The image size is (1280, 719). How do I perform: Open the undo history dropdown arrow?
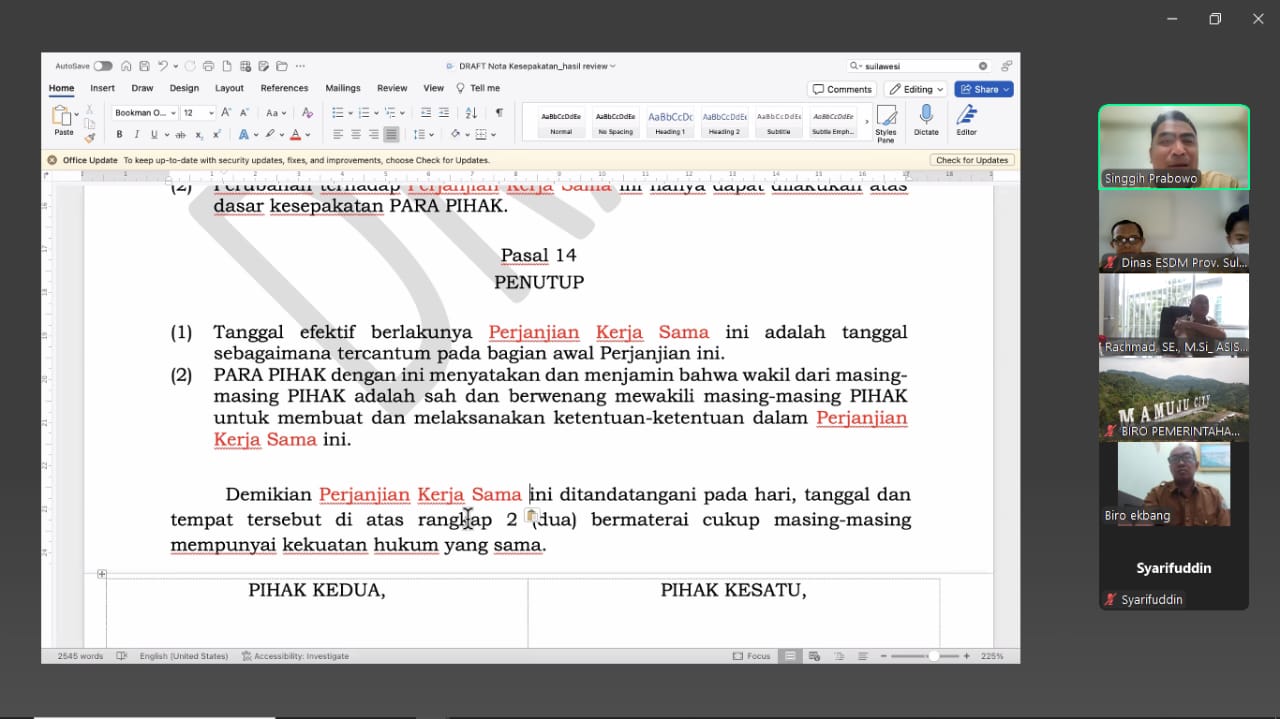point(176,66)
